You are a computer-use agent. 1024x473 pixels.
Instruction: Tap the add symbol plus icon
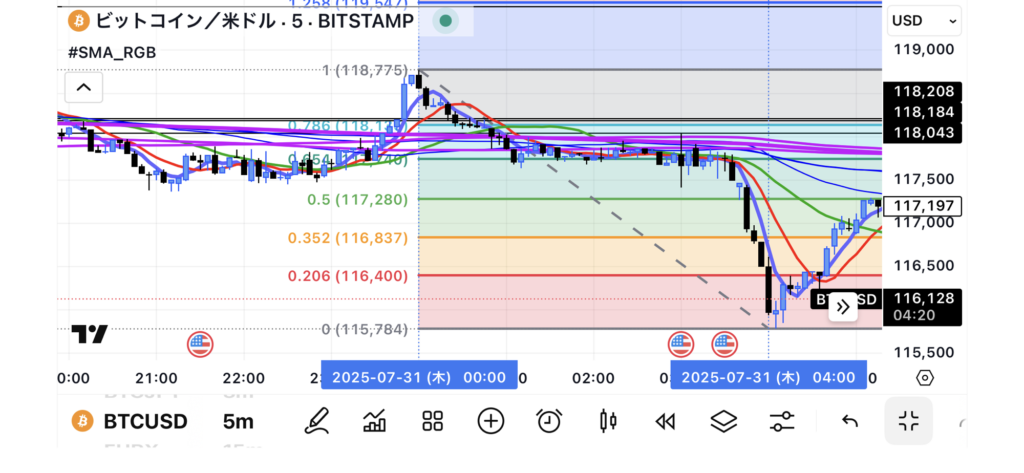point(490,421)
